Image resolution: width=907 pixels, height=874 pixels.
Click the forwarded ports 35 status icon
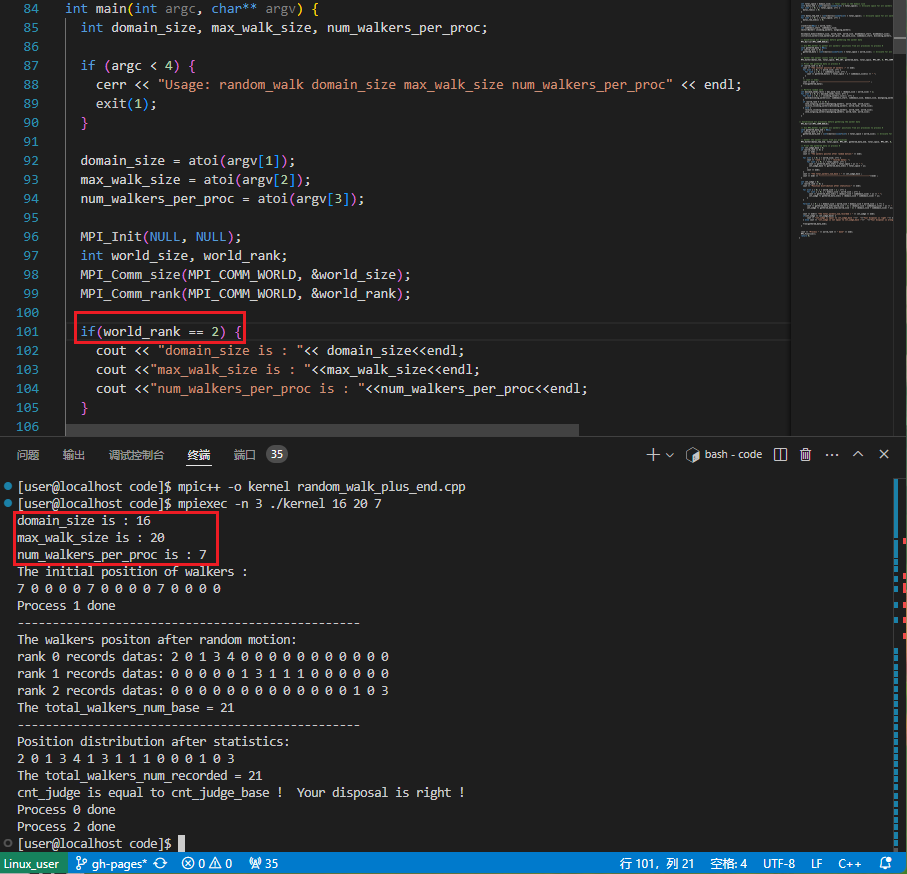(264, 864)
